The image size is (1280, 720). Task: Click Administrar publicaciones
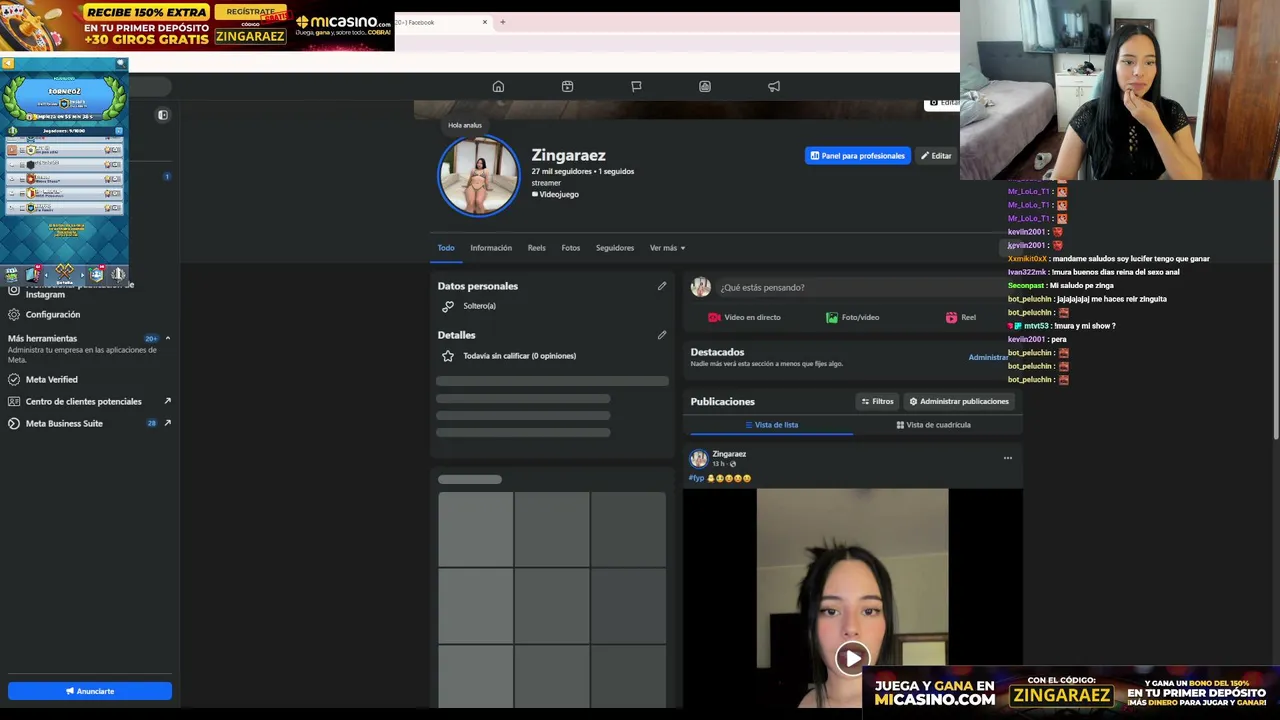959,402
